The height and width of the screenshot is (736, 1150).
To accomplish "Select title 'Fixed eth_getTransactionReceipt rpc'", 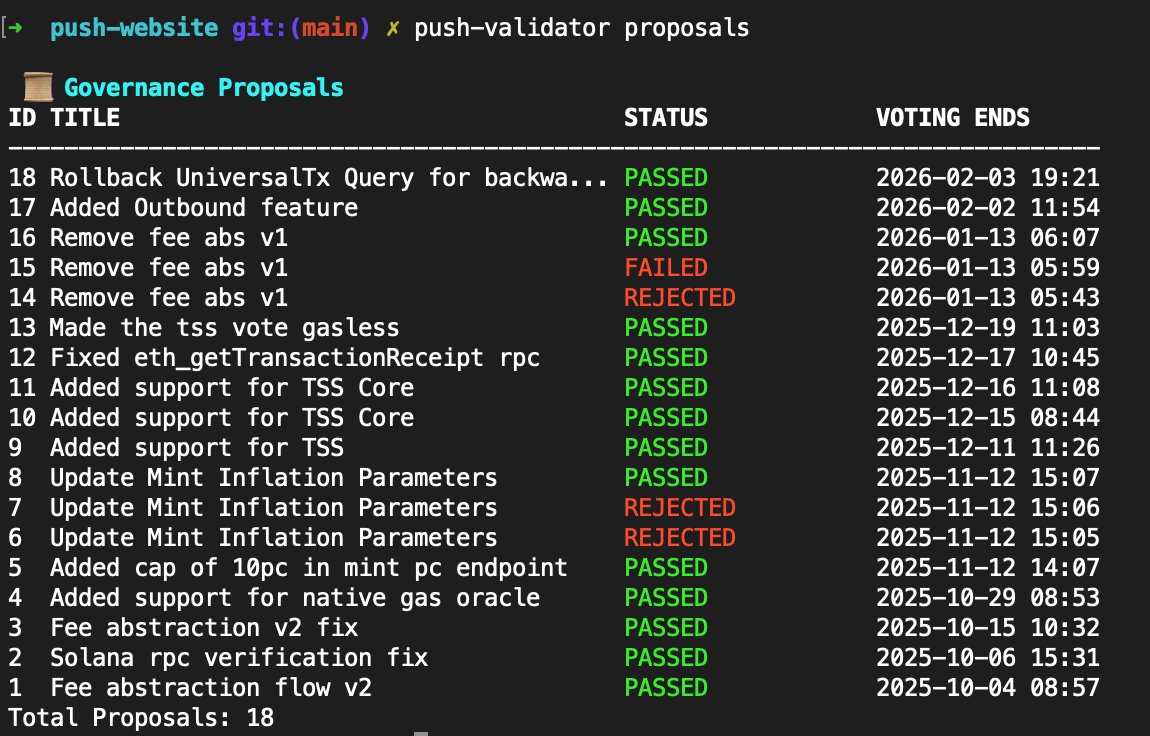I will point(295,358).
